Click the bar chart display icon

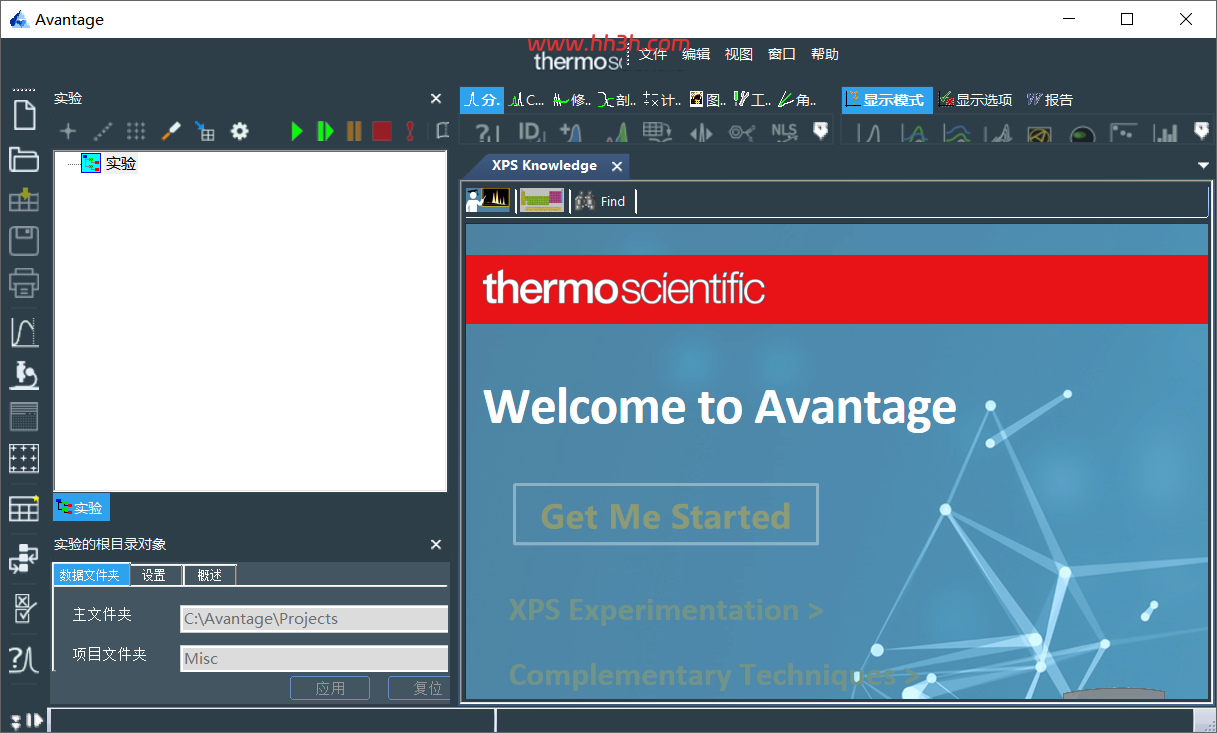pyautogui.click(x=1166, y=133)
